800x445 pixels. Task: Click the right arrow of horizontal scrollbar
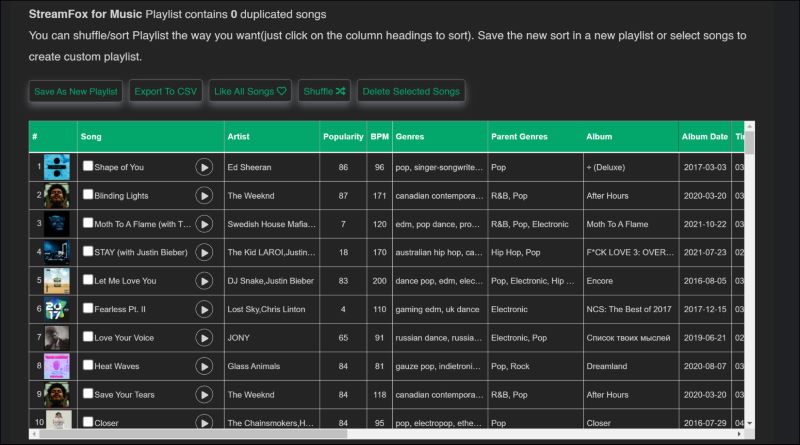(x=739, y=434)
